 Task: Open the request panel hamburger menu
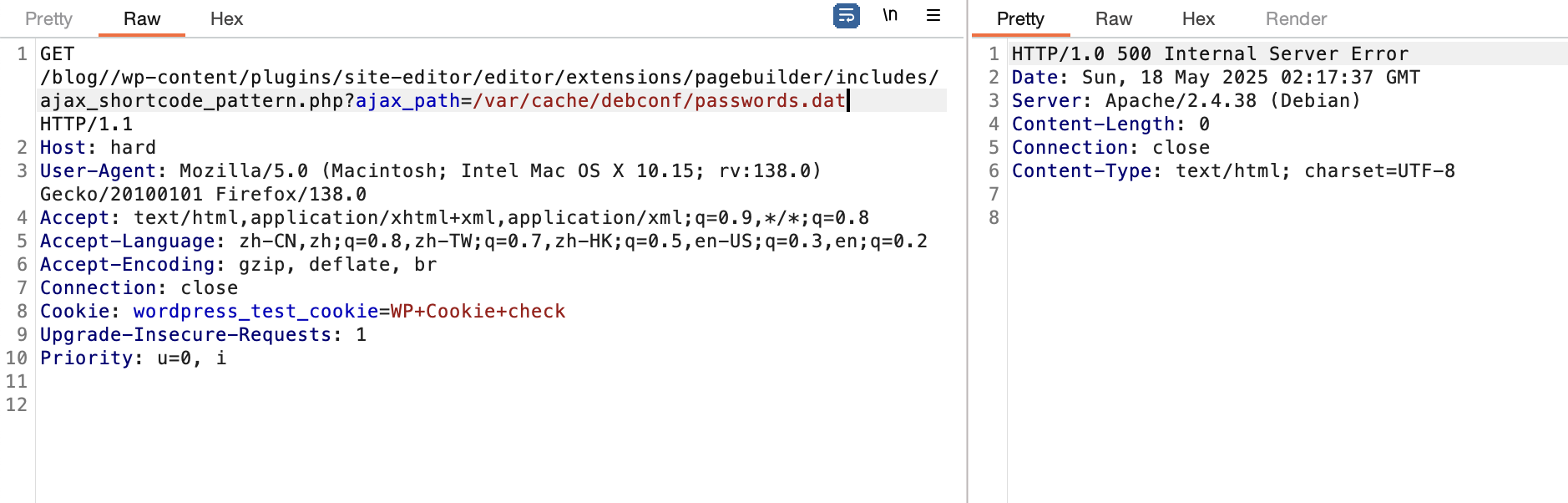[933, 15]
